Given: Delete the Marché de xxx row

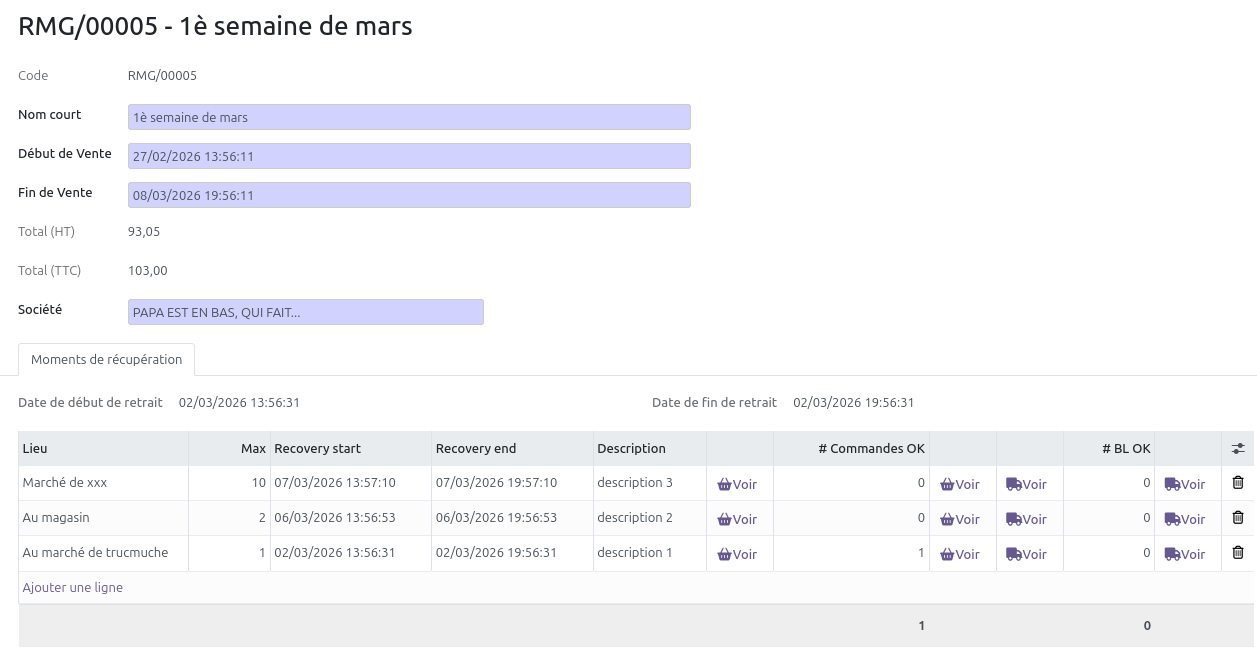Looking at the screenshot, I should coord(1238,483).
